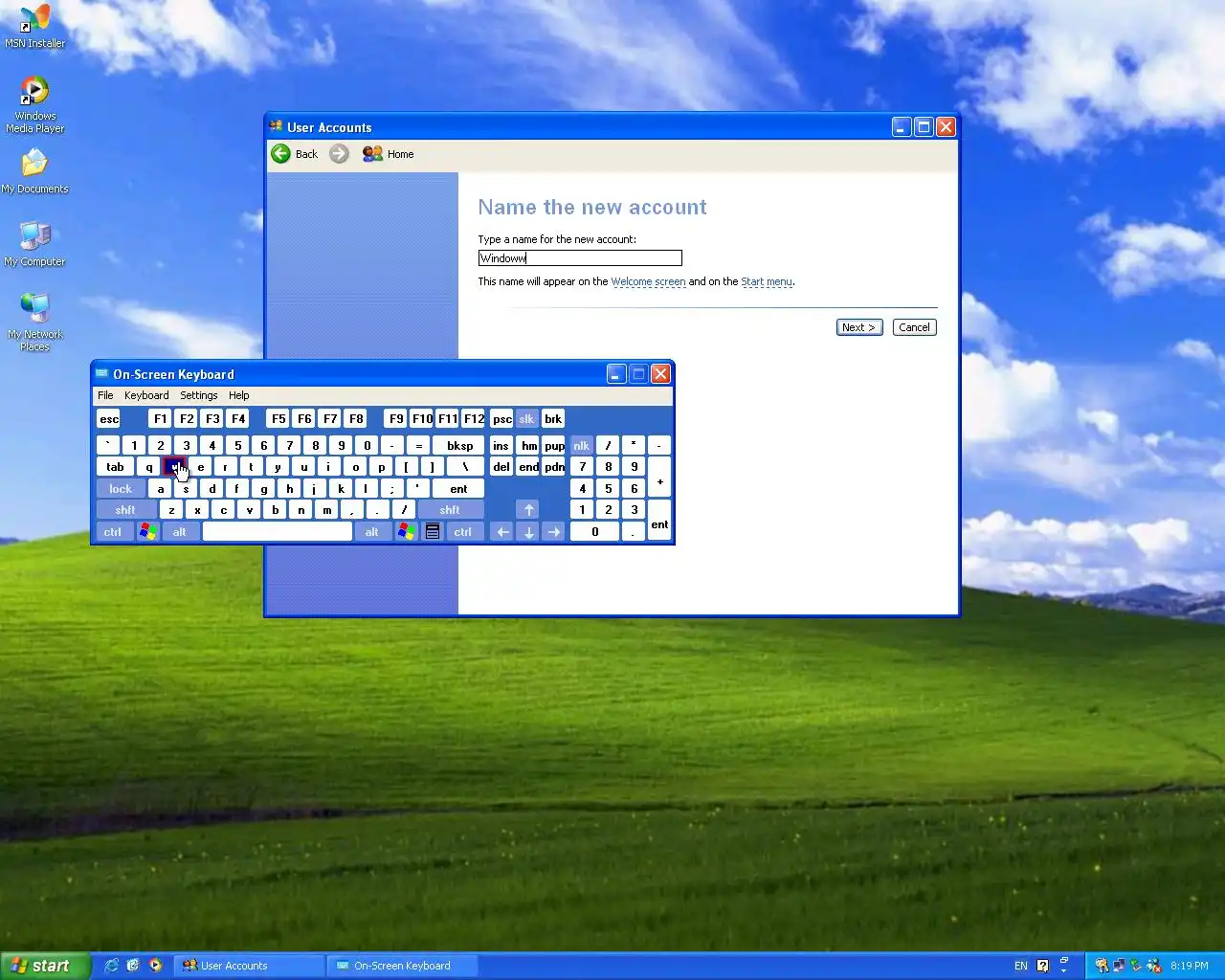Toggle the right ctrl key
Image resolution: width=1225 pixels, height=980 pixels.
(463, 532)
